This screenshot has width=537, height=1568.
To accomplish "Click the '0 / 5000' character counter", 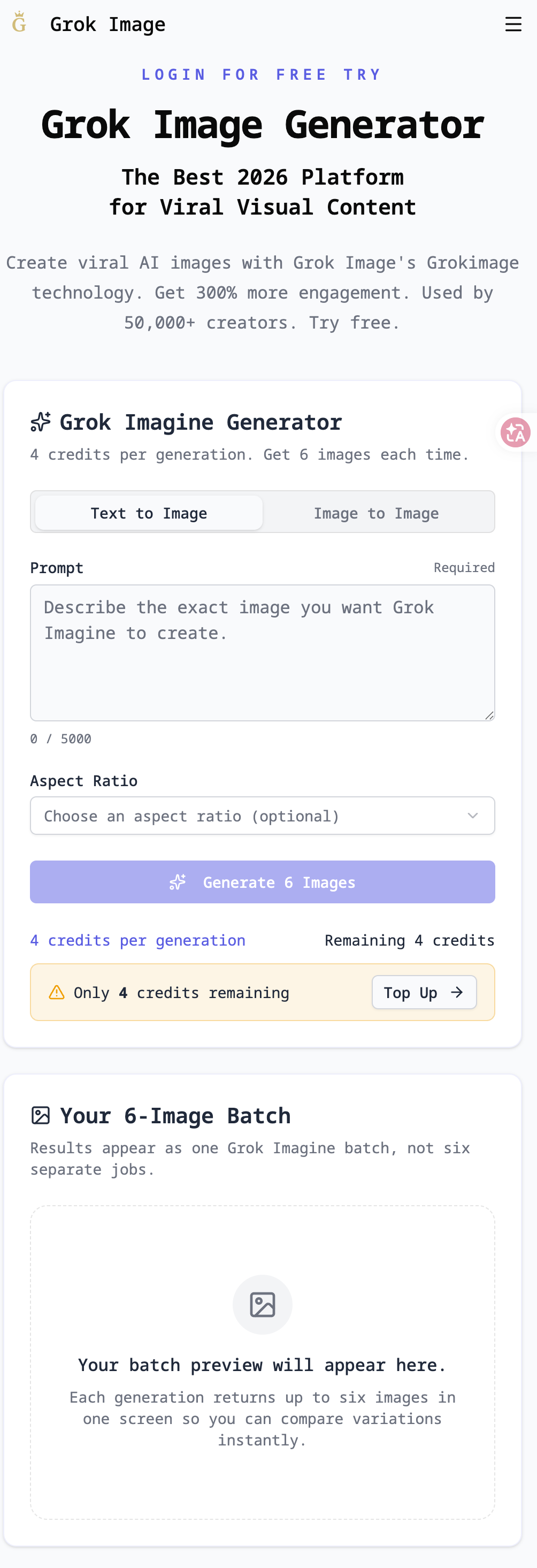I will pos(61,739).
